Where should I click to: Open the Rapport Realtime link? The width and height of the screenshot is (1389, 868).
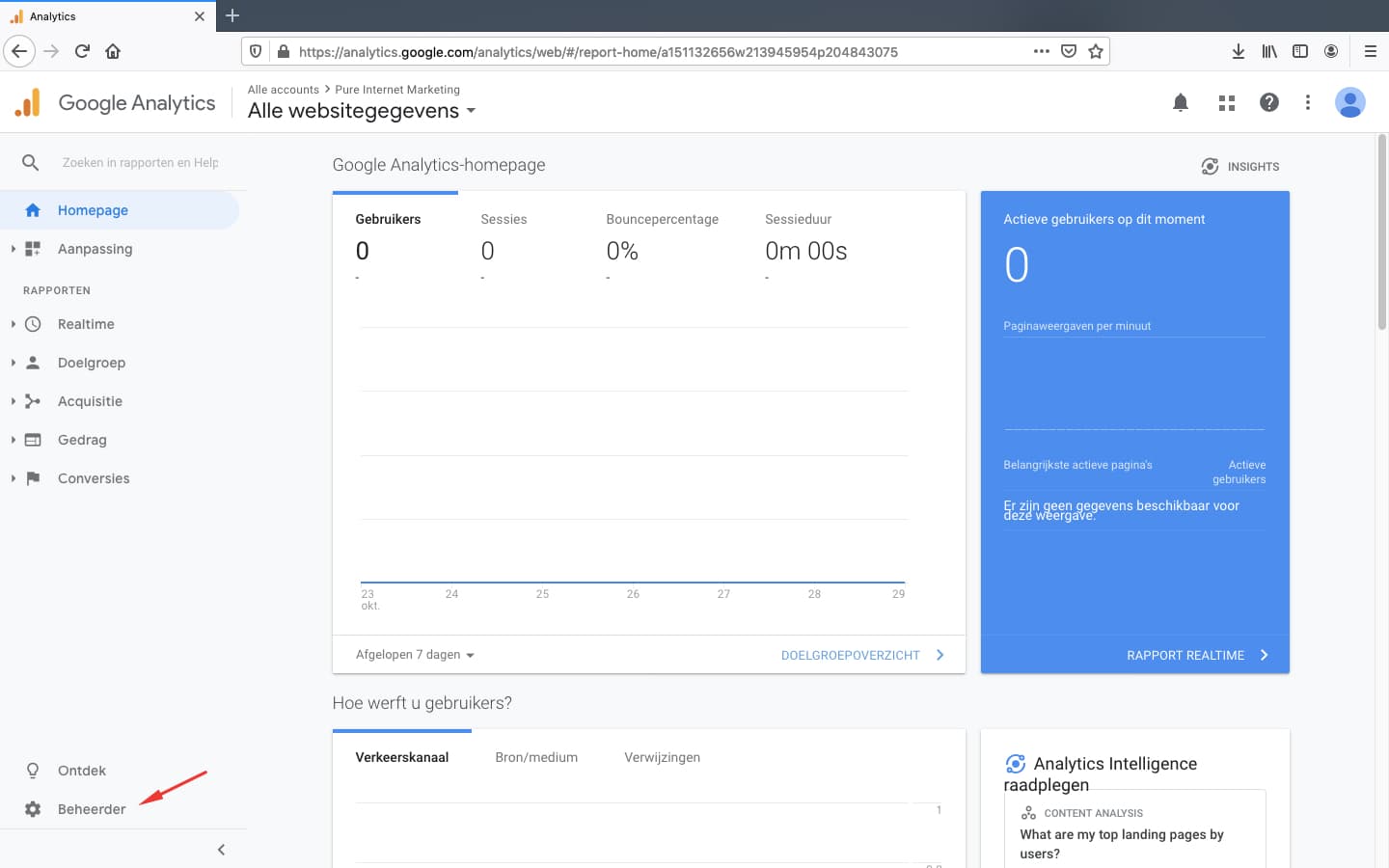[x=1197, y=655]
